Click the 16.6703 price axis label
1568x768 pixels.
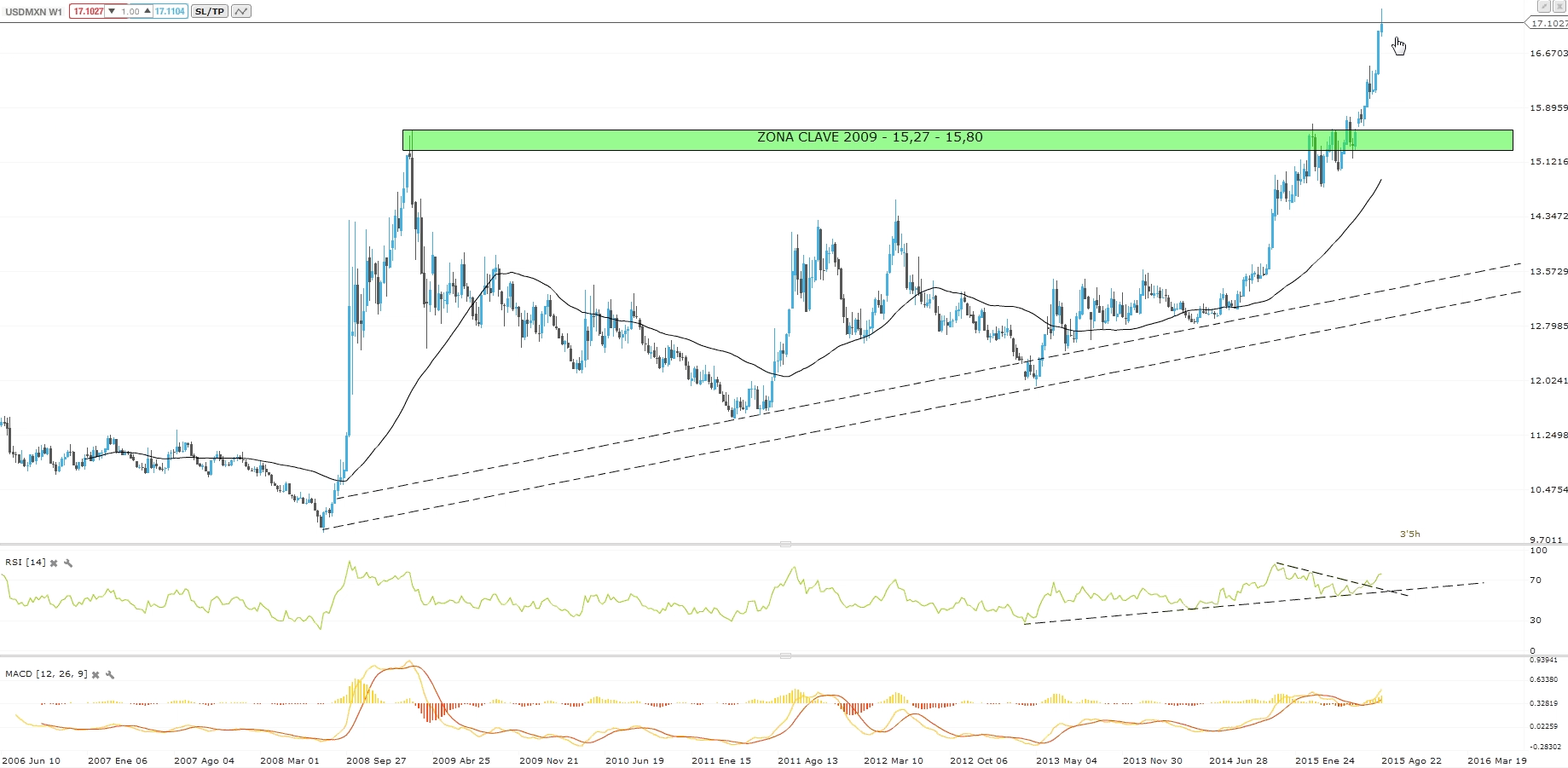[x=1548, y=54]
